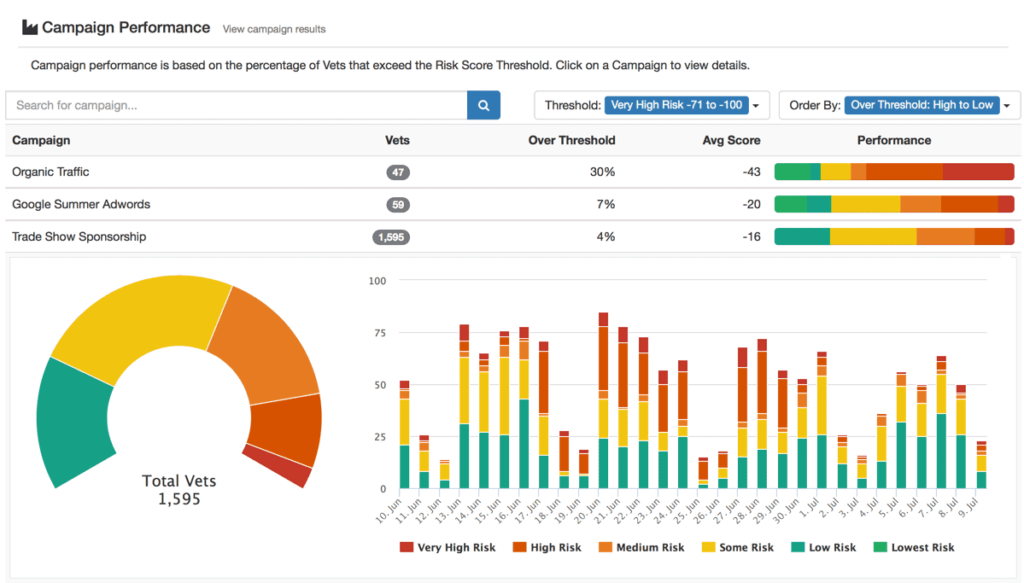This screenshot has height=583, width=1024.
Task: Click Organic Traffic performance color bar
Action: 894,172
